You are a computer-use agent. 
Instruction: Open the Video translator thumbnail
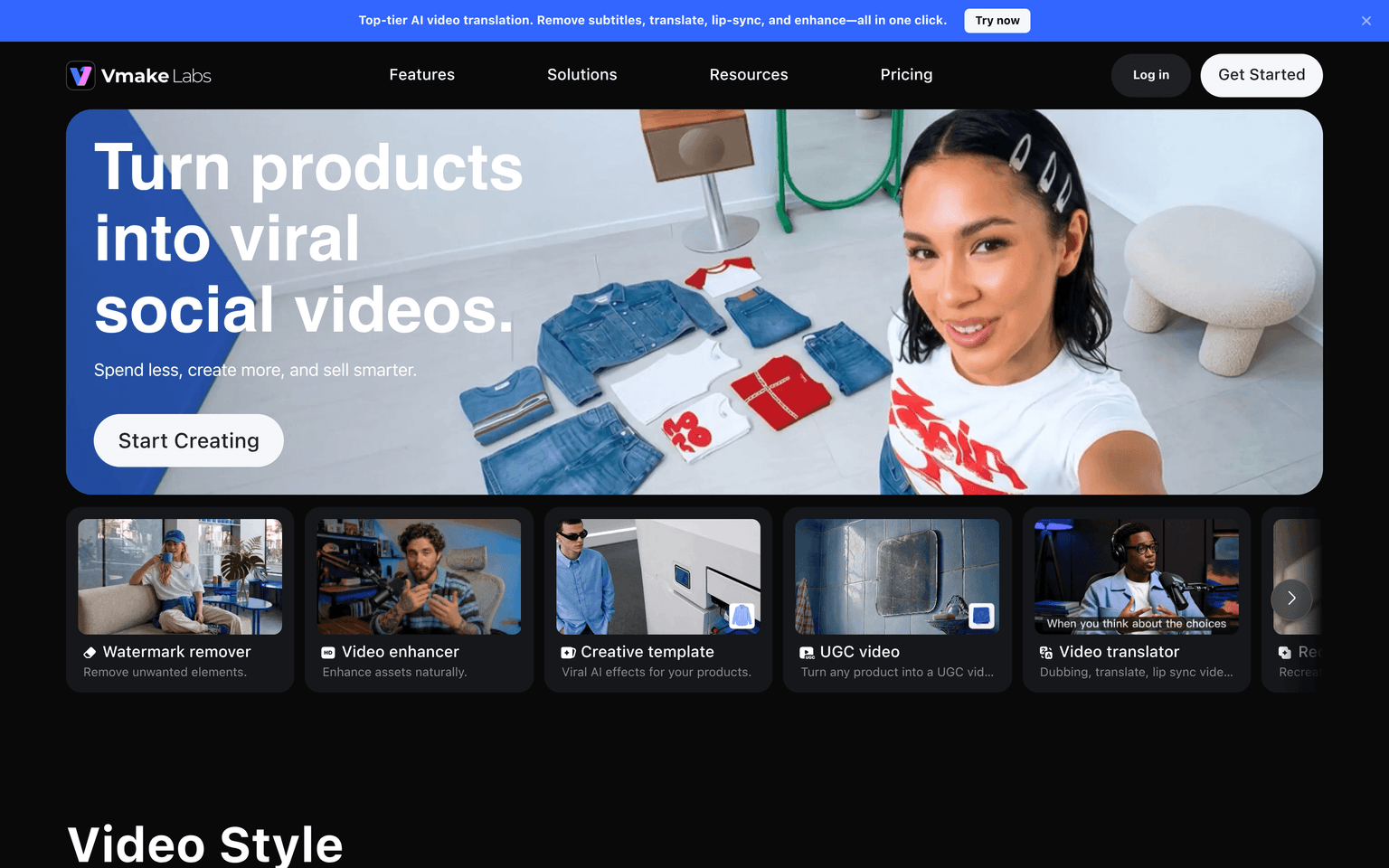(x=1137, y=577)
